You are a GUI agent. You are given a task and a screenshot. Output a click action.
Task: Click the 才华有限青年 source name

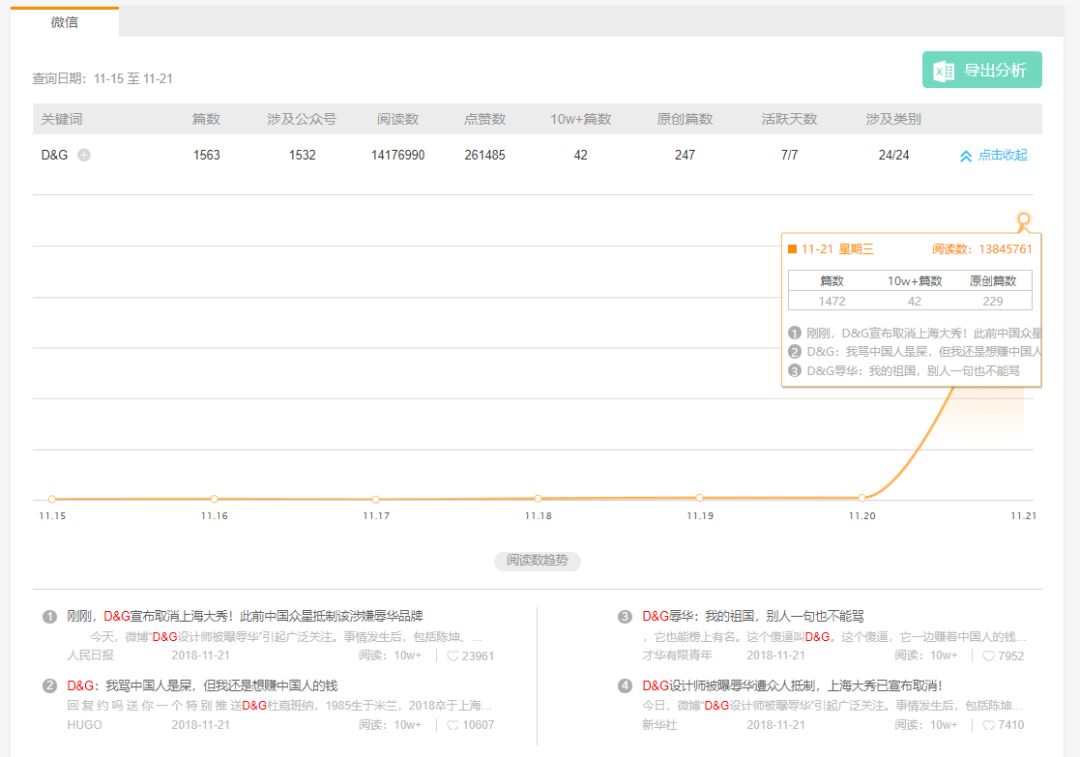677,655
